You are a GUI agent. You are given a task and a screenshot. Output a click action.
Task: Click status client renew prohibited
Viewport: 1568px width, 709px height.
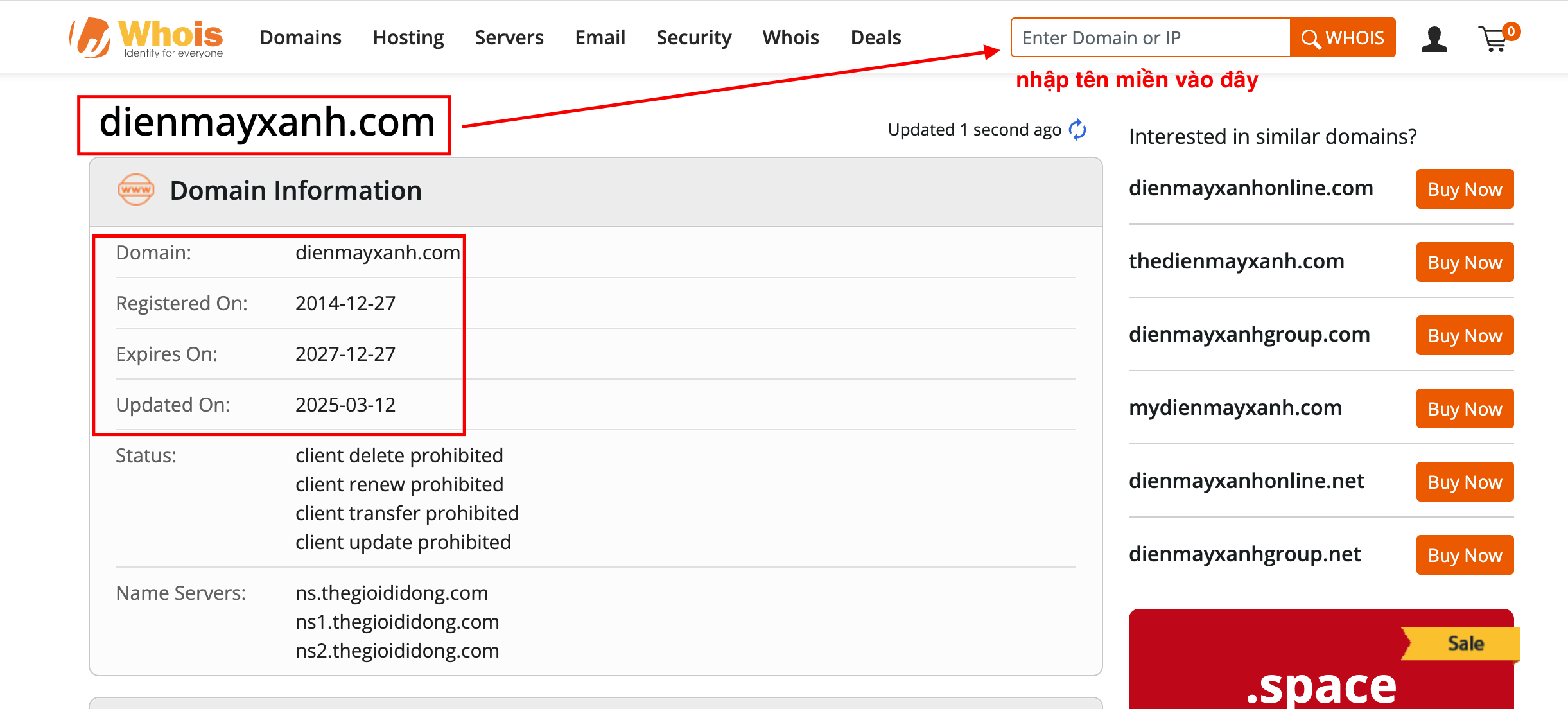399,484
